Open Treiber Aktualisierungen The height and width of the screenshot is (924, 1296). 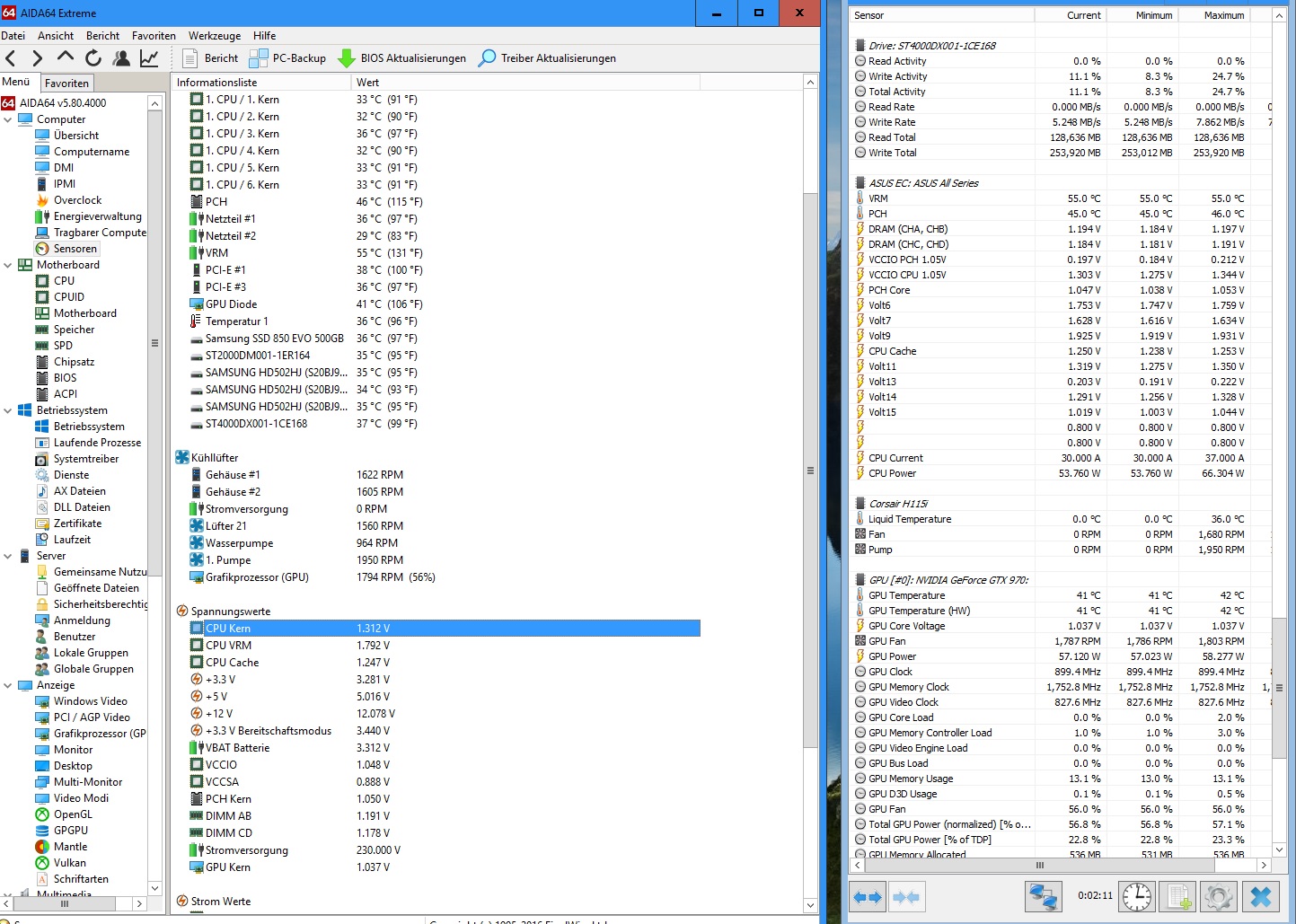click(548, 58)
